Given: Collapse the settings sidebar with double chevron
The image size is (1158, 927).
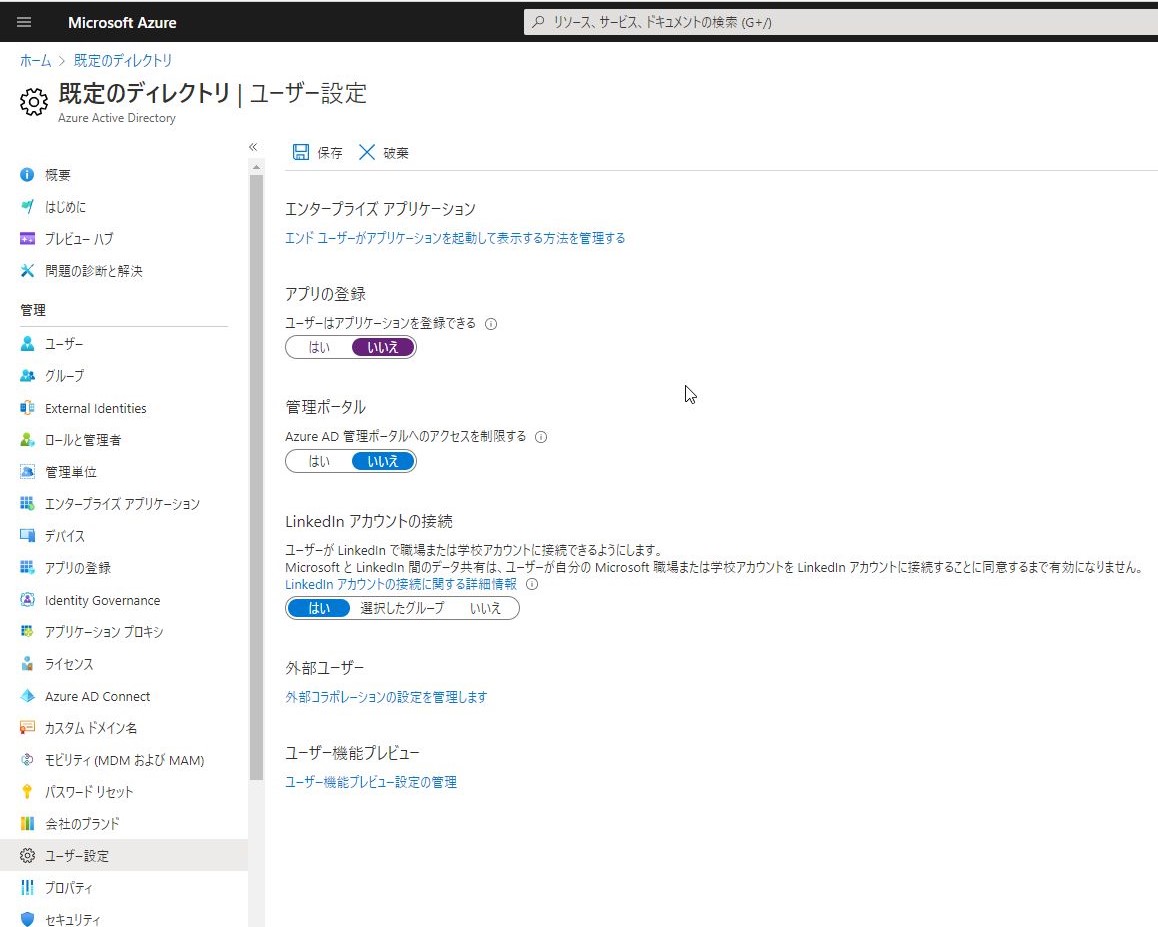Looking at the screenshot, I should (253, 146).
